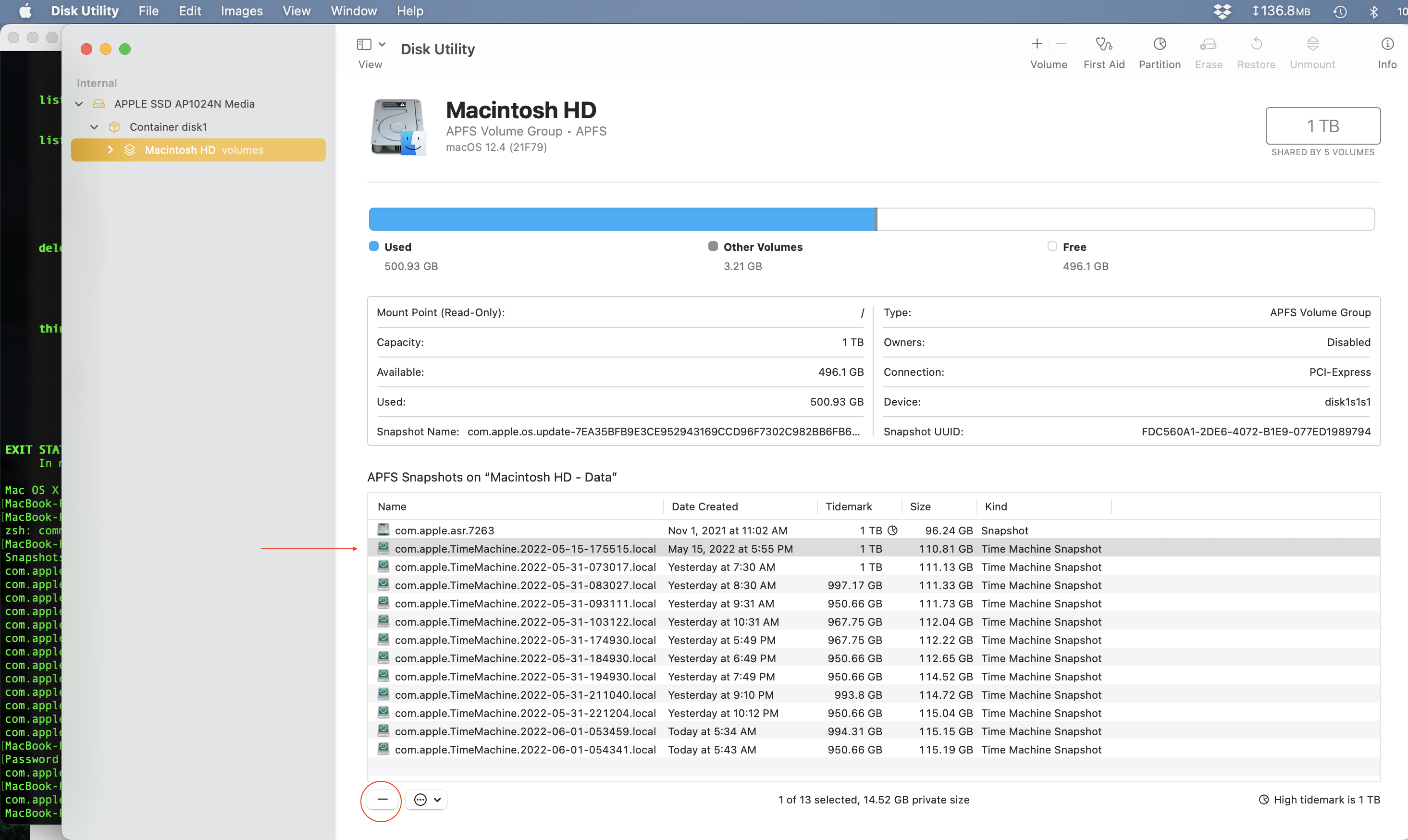
Task: Click the Info toolbar icon
Action: [1387, 44]
